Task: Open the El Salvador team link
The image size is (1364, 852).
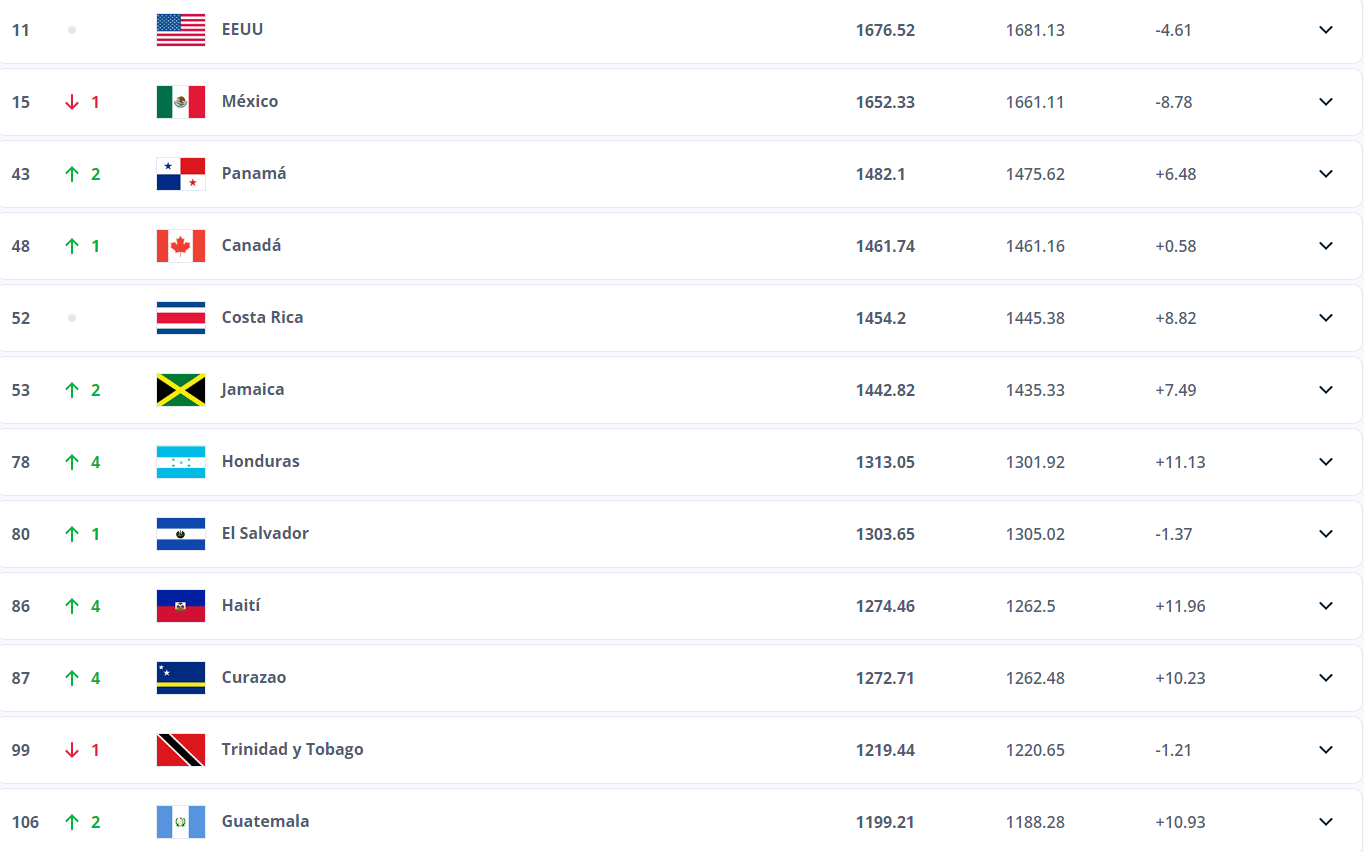Action: [265, 533]
